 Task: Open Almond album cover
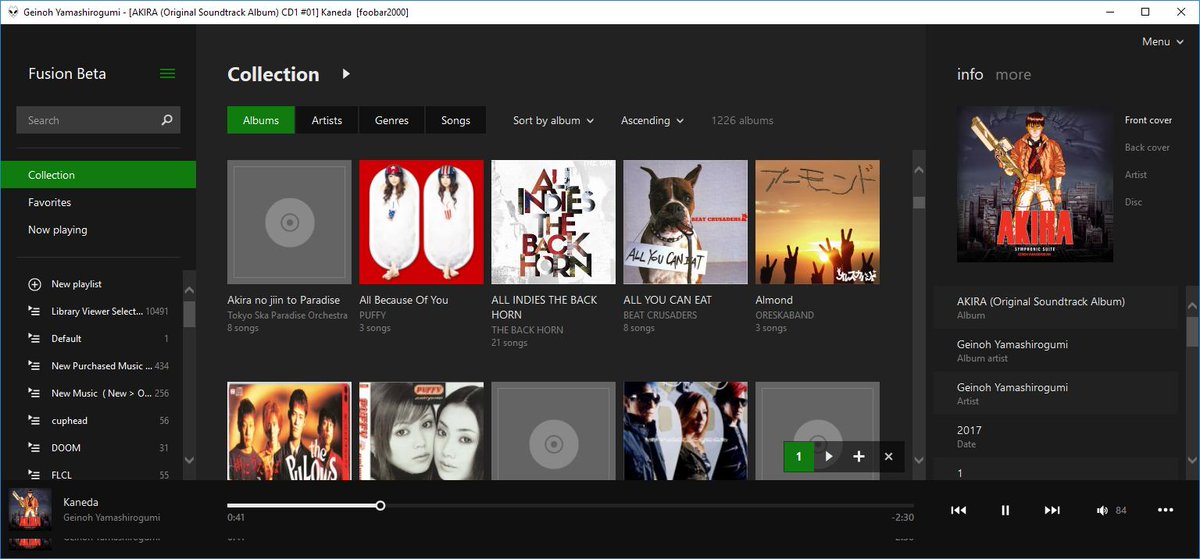[817, 222]
